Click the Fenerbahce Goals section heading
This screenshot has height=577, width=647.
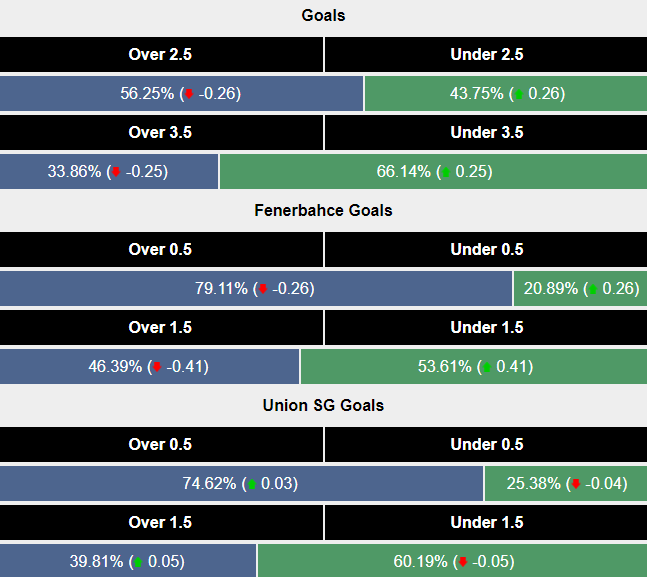(x=323, y=211)
